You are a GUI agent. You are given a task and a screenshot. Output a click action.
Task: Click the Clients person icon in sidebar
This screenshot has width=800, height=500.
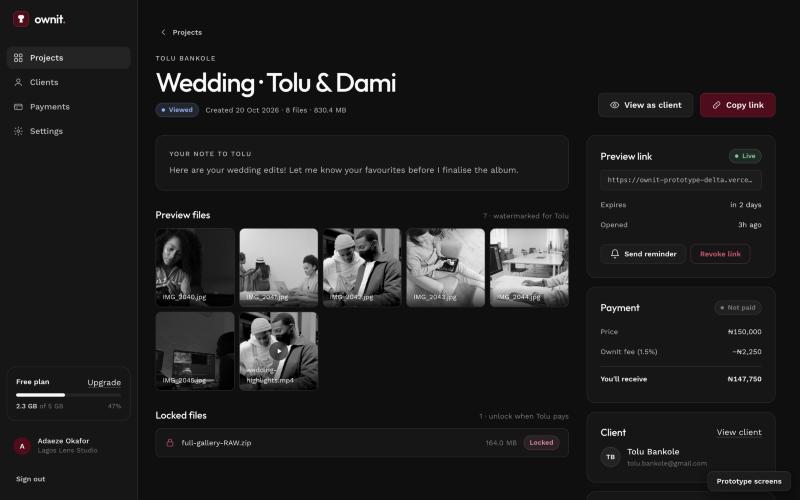tap(18, 82)
